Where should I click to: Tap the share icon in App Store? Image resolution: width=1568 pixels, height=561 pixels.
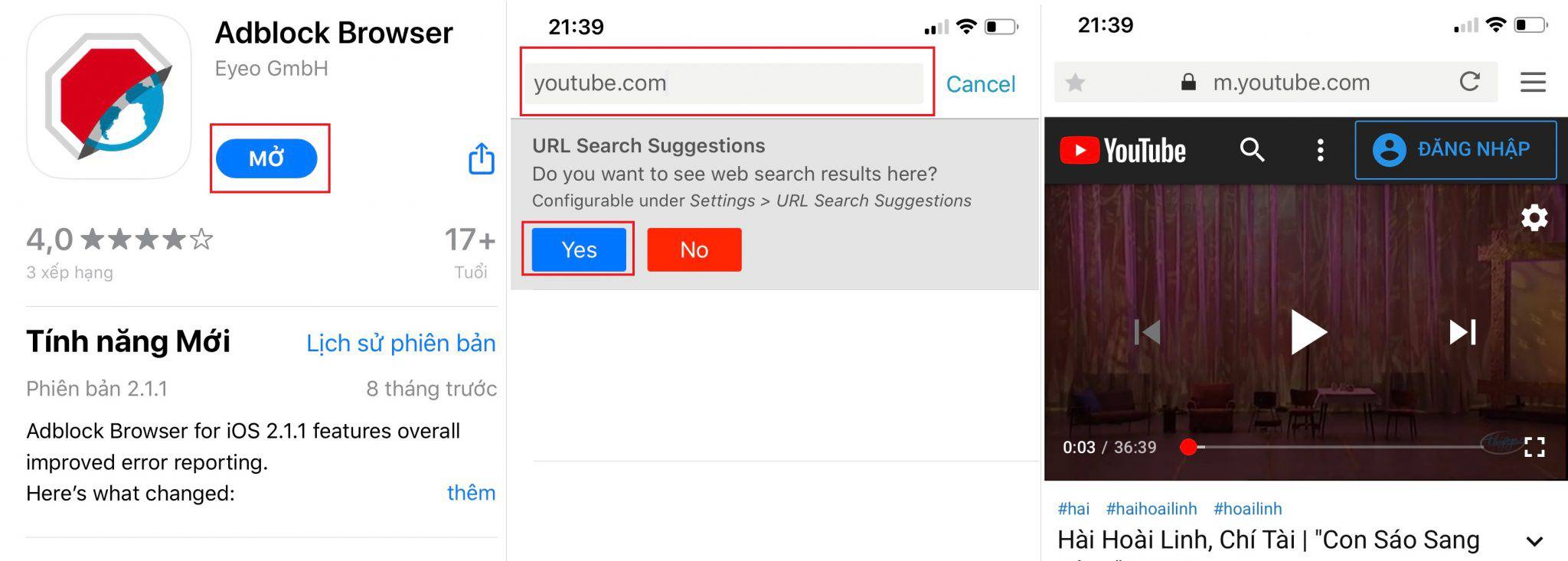[481, 158]
